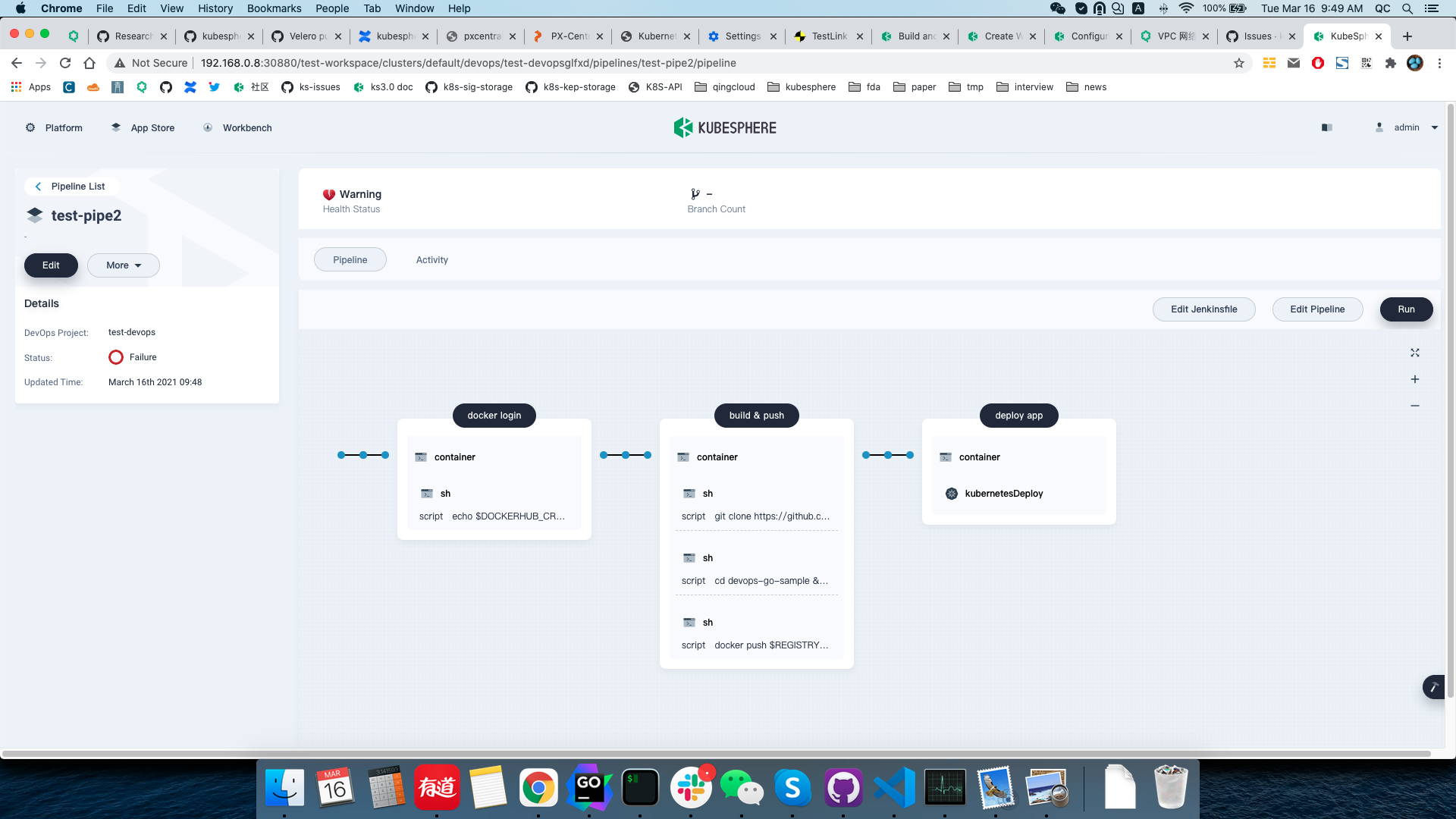Click 'echo $DOCKERHUB_CR...' script text
Viewport: 1456px width, 819px height.
coord(509,516)
